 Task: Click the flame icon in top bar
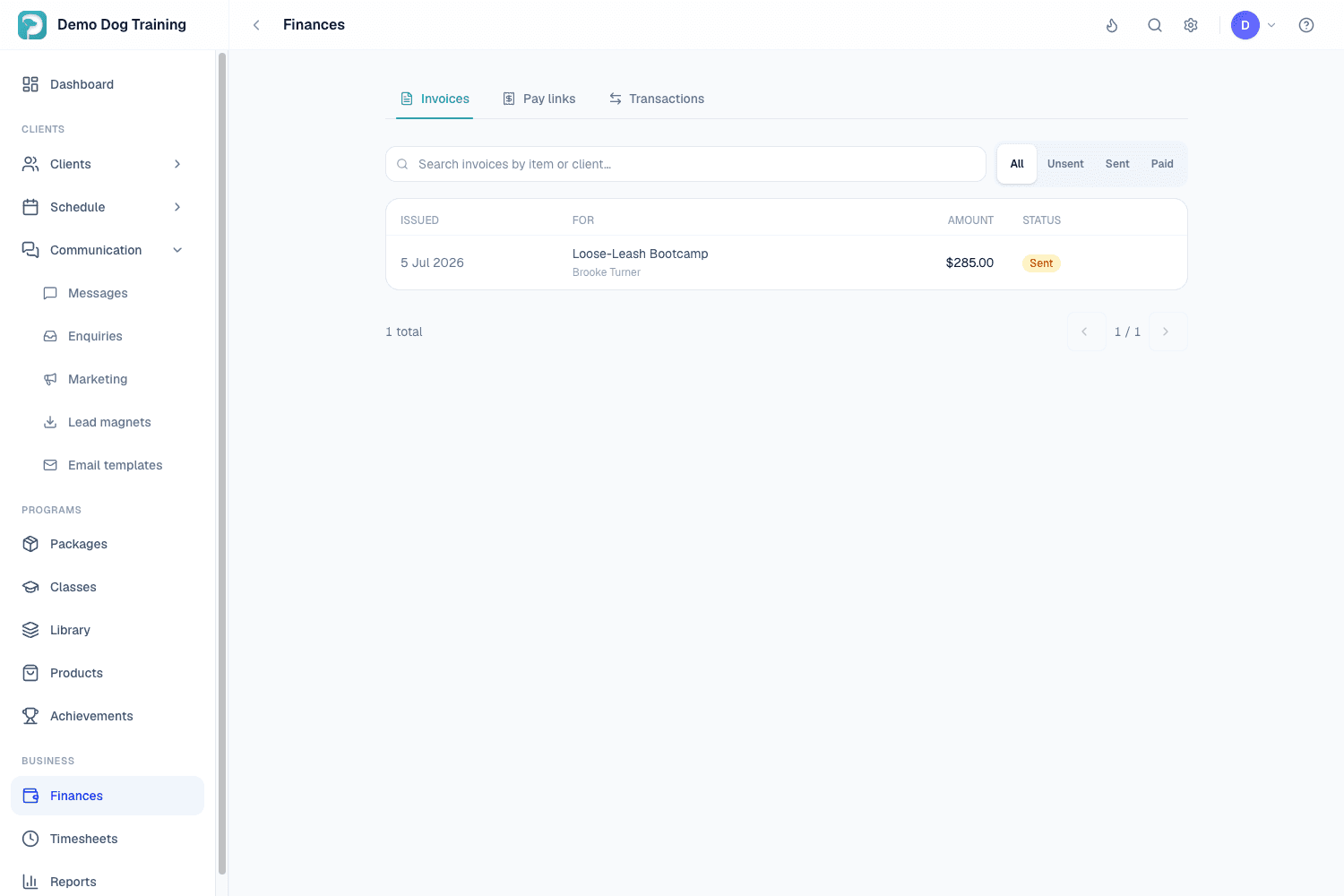1112,25
